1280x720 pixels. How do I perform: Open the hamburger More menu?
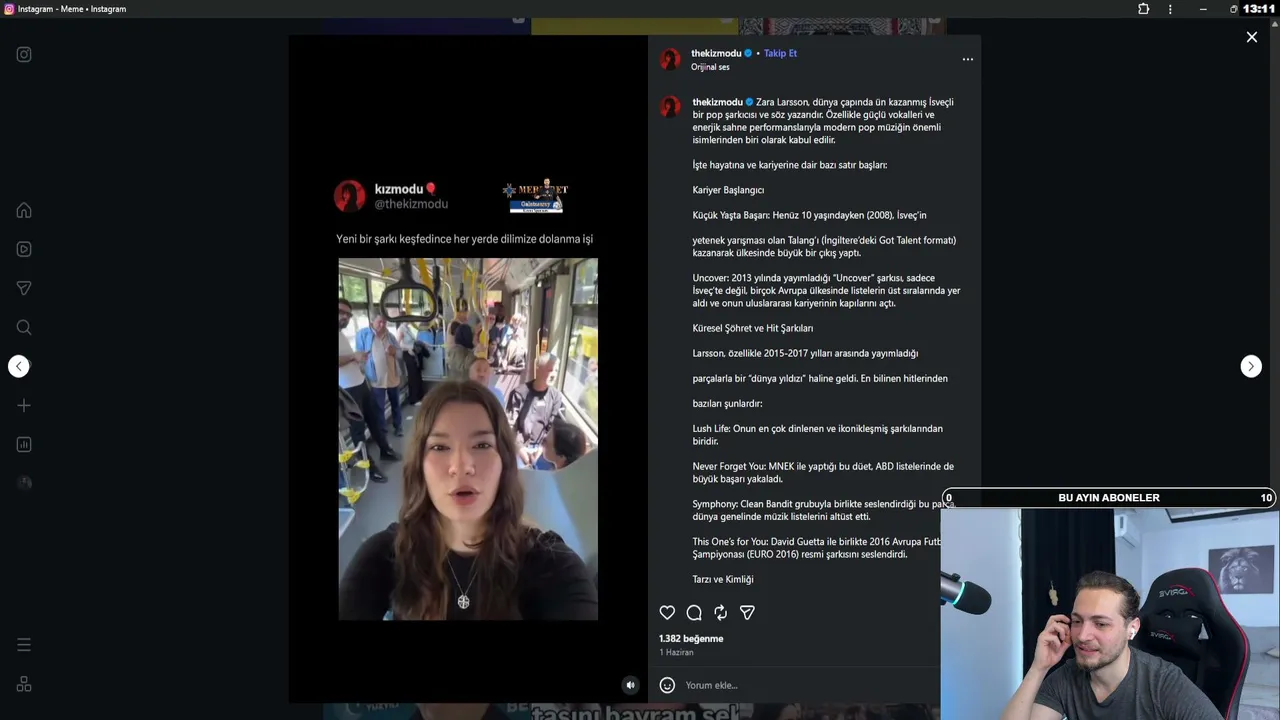click(24, 645)
